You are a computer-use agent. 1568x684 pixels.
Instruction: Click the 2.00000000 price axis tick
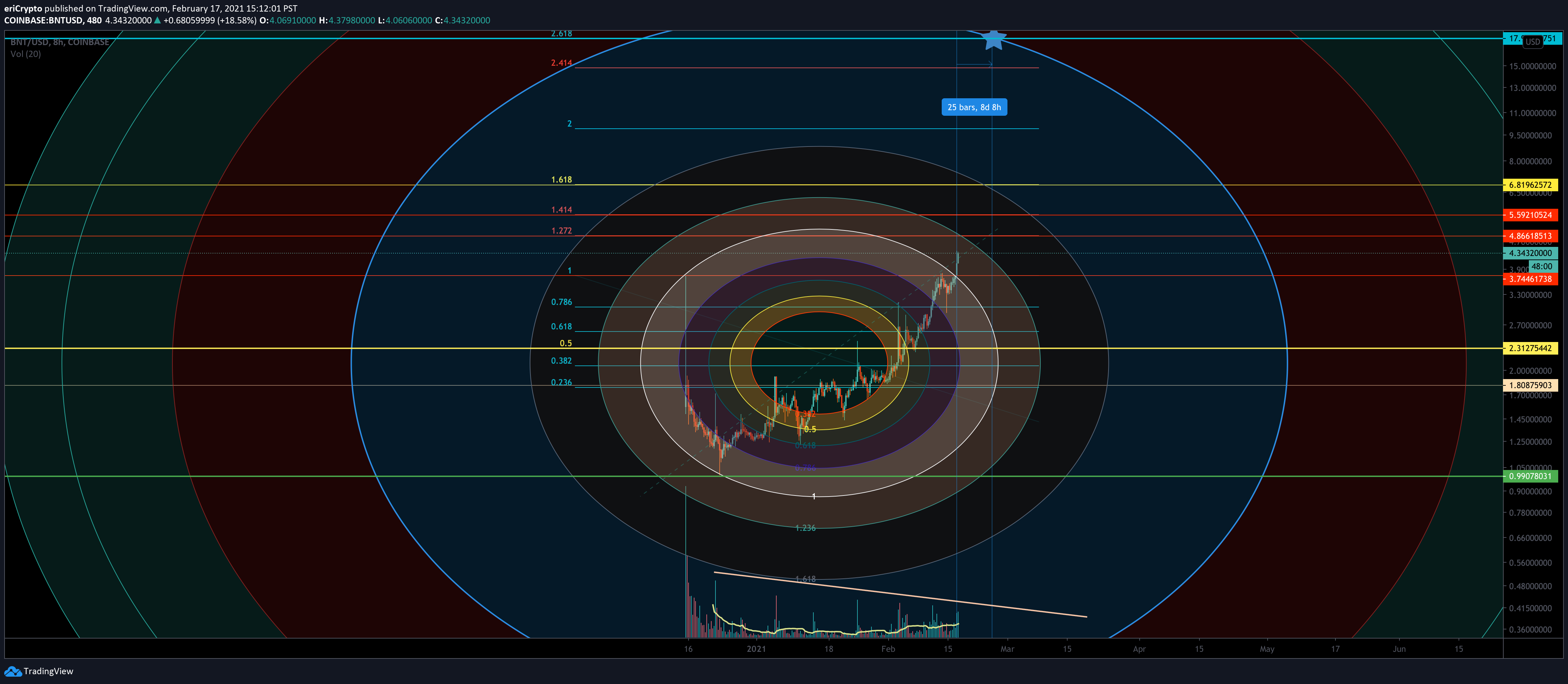coord(1530,371)
